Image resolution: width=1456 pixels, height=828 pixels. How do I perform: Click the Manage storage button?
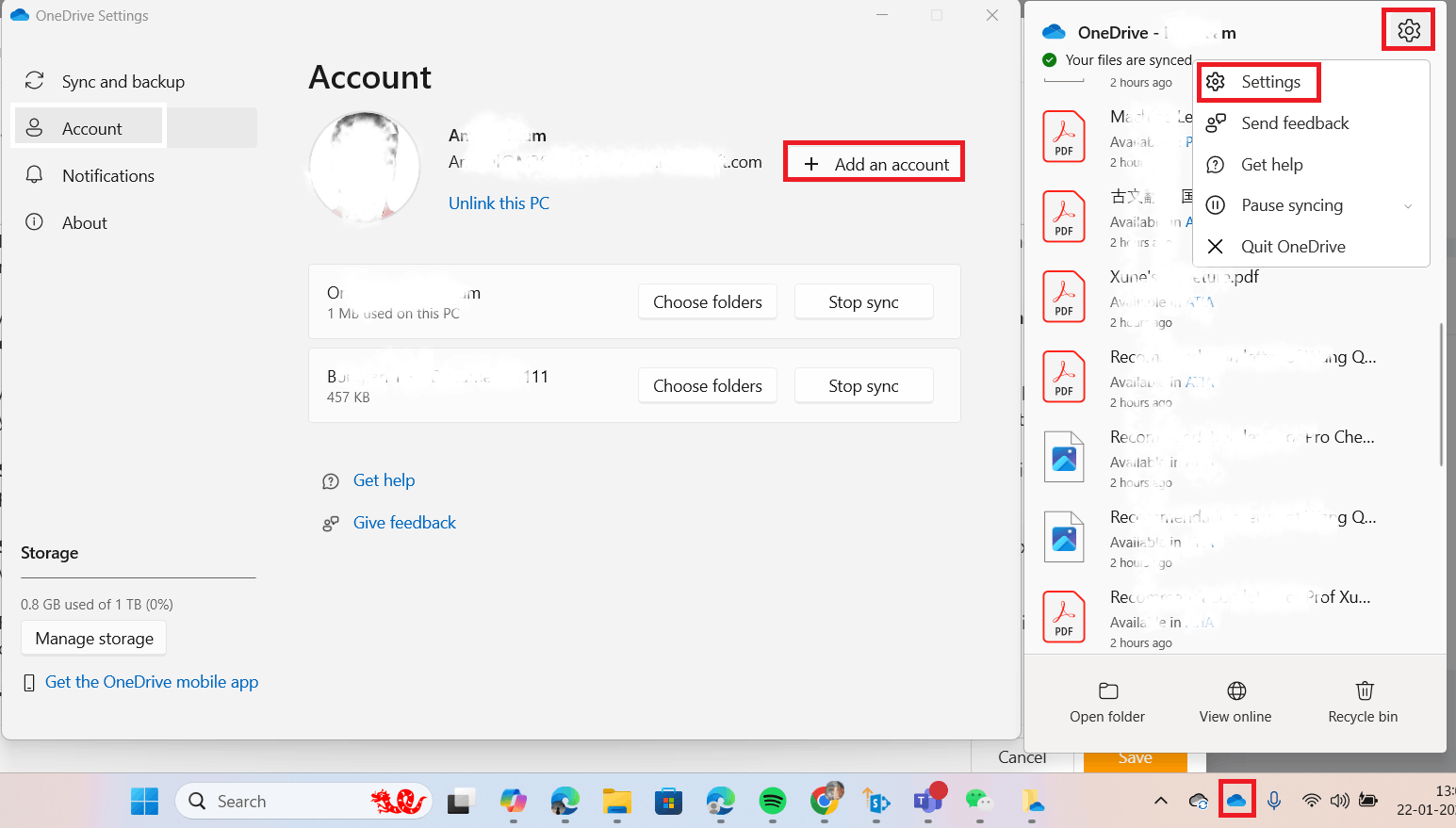click(94, 638)
